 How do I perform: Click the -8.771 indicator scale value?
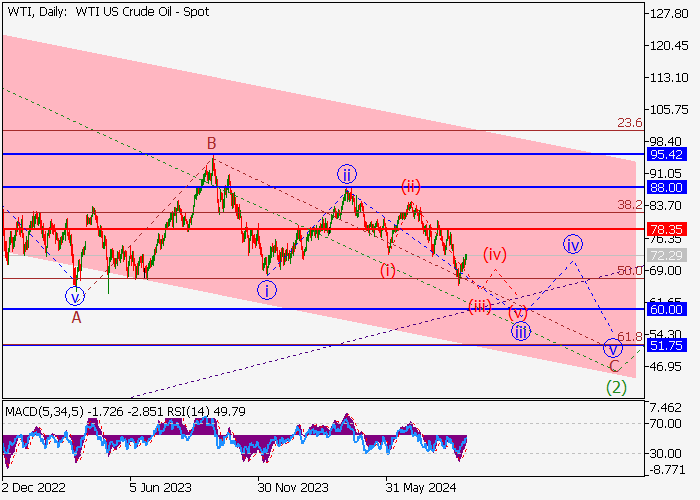click(666, 470)
